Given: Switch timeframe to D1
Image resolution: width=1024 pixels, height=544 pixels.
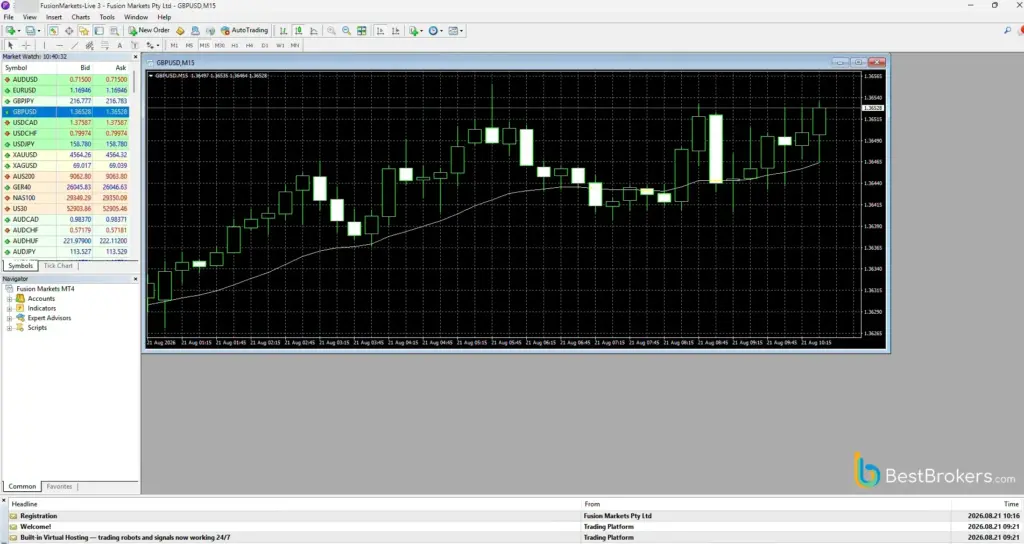Looking at the screenshot, I should pos(264,45).
